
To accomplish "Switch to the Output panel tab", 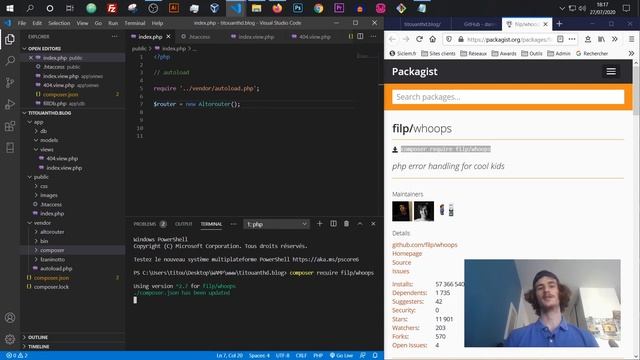I will 183,224.
